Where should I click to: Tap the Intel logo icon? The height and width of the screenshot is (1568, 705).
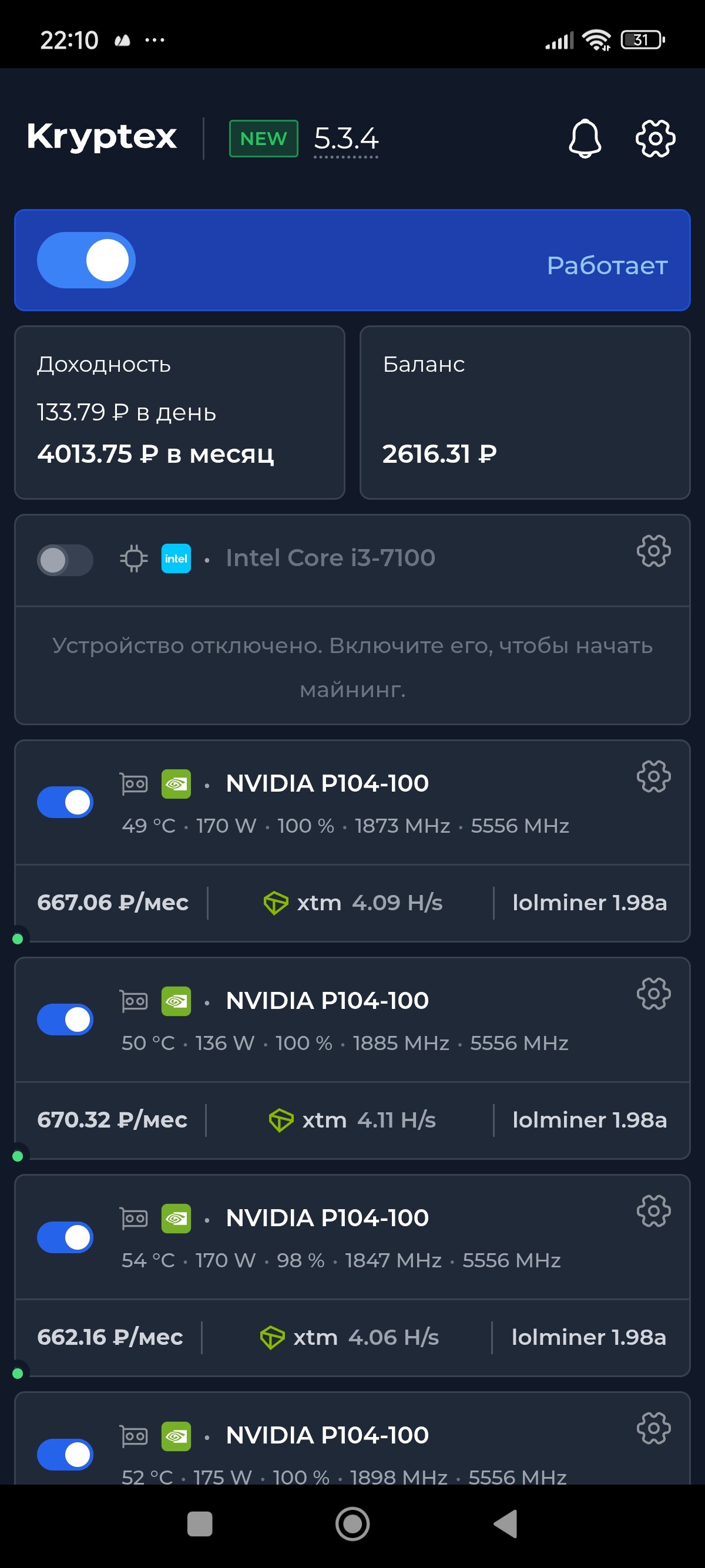point(176,558)
